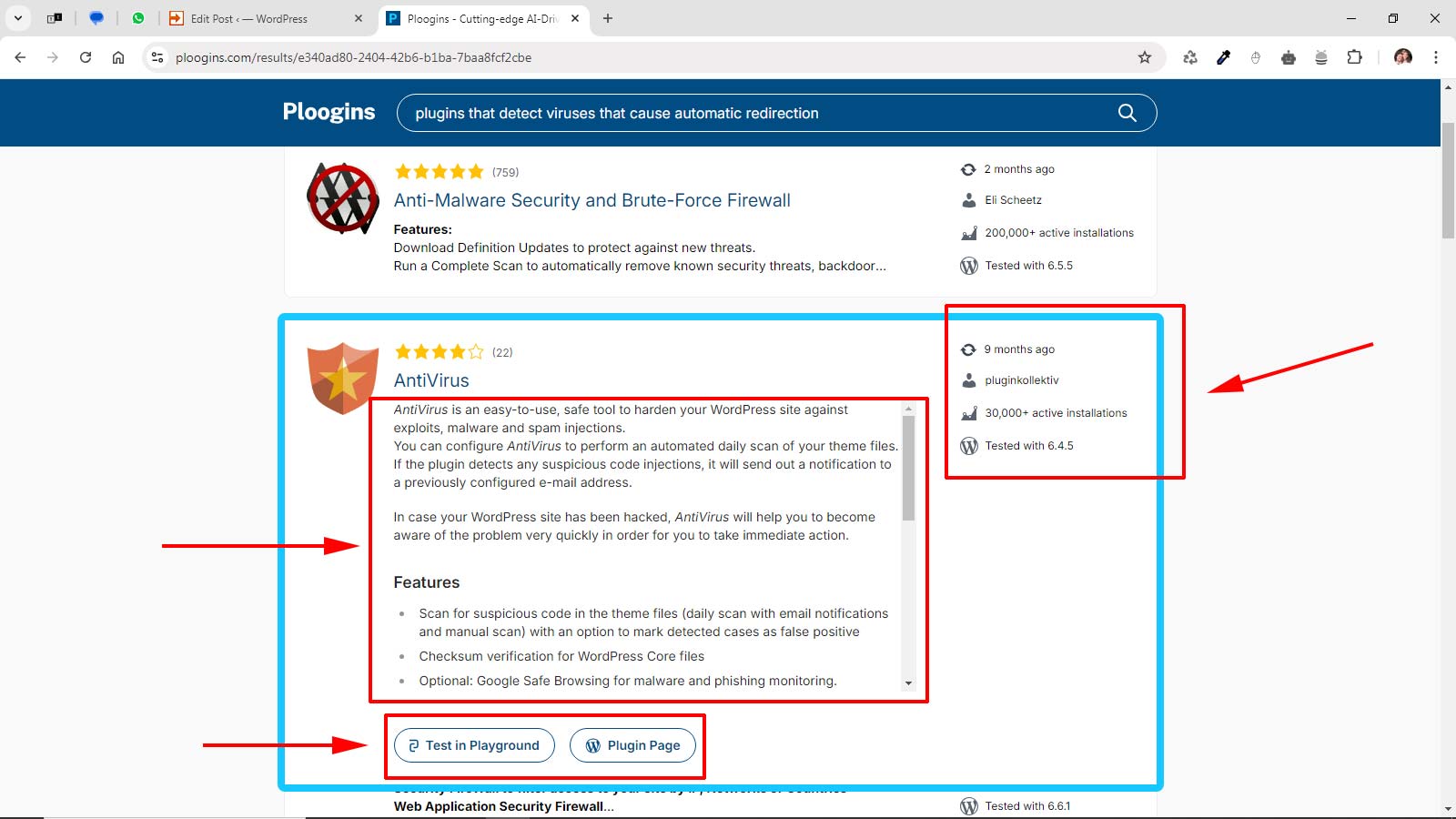Click the robot extension icon

(1289, 57)
